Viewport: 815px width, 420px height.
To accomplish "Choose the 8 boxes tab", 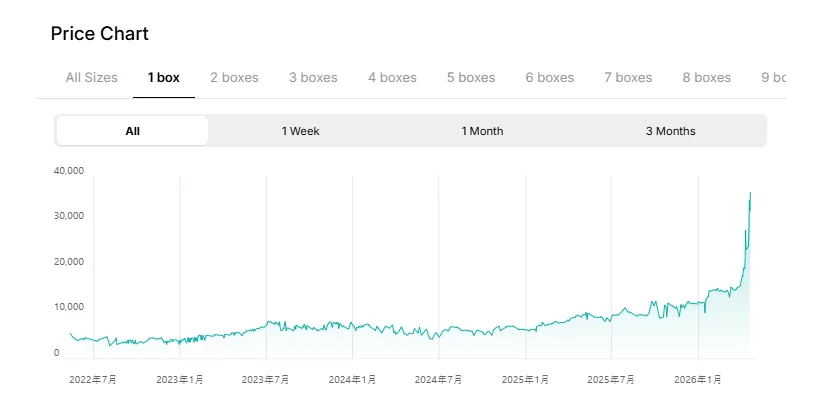I will pyautogui.click(x=707, y=77).
